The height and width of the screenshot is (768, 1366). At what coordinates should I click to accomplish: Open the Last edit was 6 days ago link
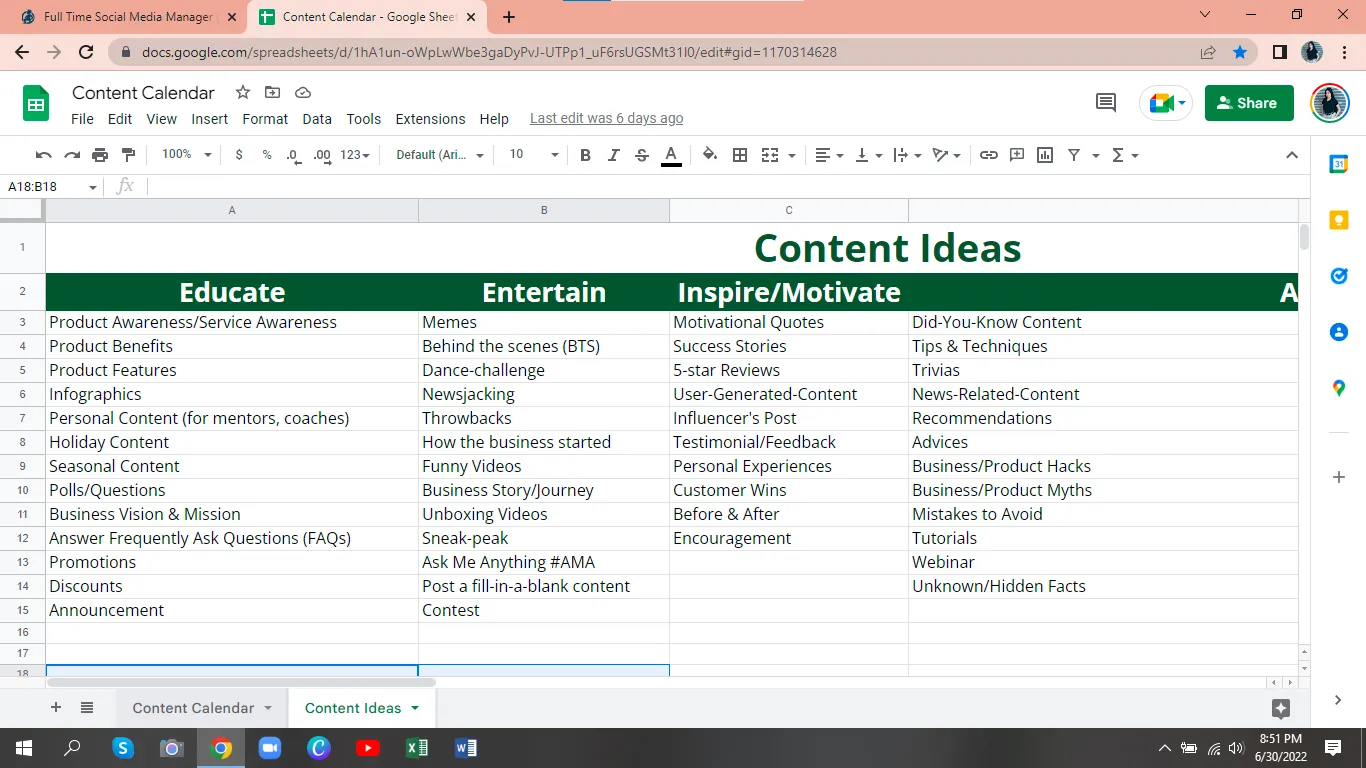pos(606,119)
